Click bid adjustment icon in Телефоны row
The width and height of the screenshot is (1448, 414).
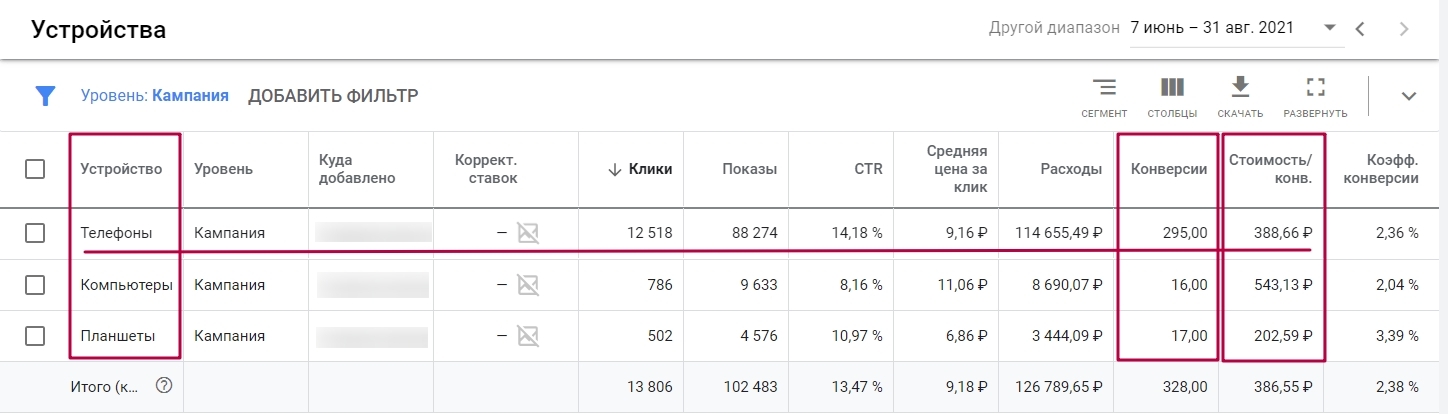point(528,233)
